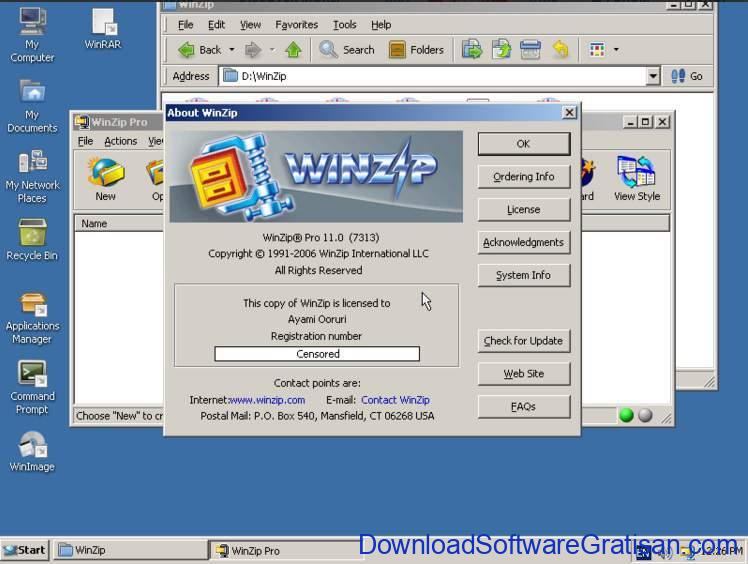Image resolution: width=748 pixels, height=564 pixels.
Task: Click the WinZip logo banner image
Action: [x=316, y=177]
